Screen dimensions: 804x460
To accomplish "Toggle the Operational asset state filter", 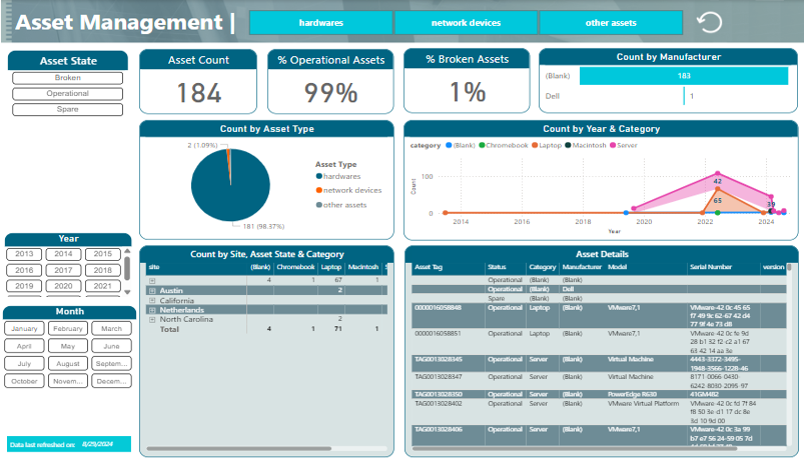I will pos(68,94).
